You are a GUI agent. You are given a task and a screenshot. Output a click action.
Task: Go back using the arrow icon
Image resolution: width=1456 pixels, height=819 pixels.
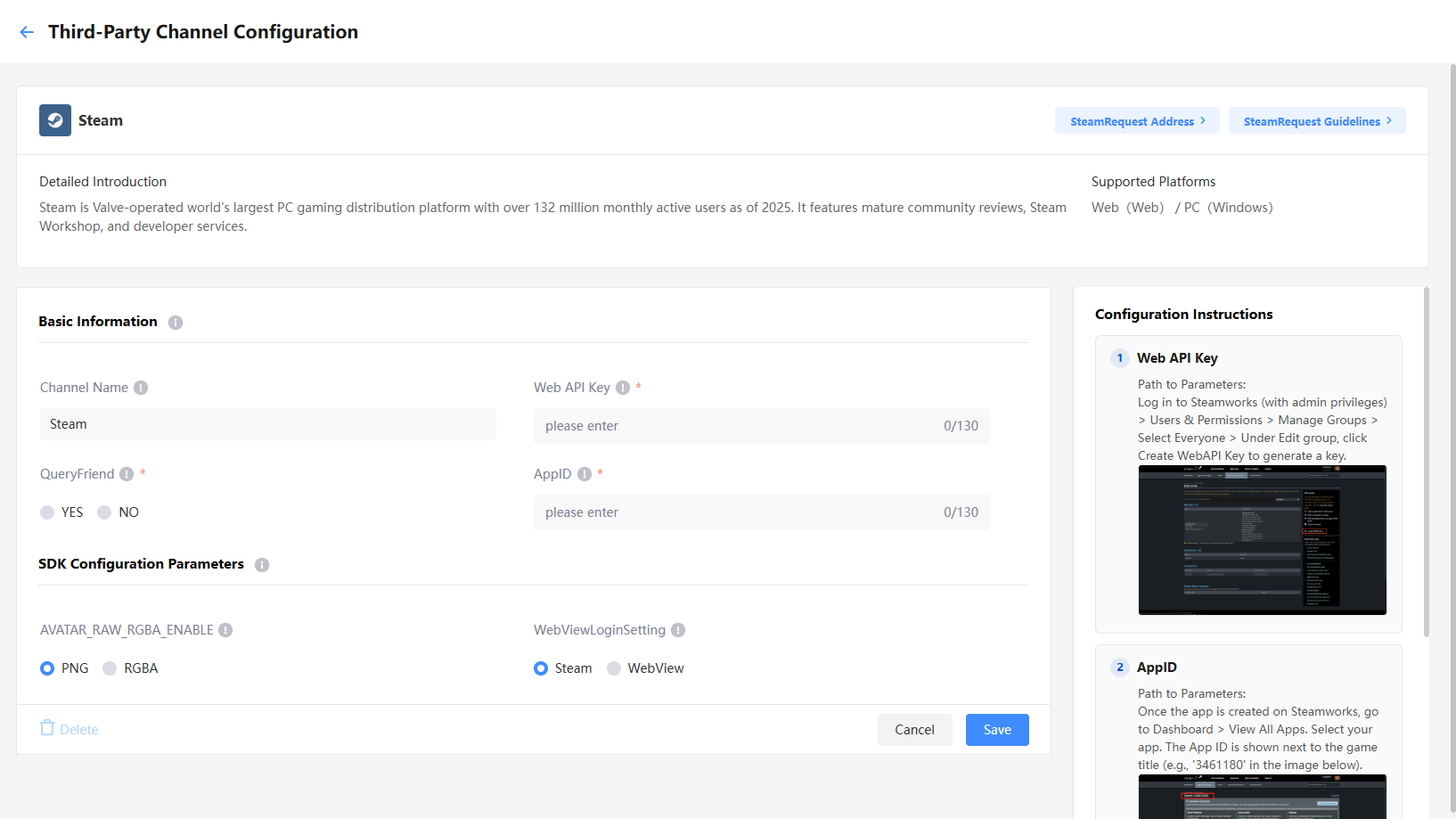pos(27,32)
